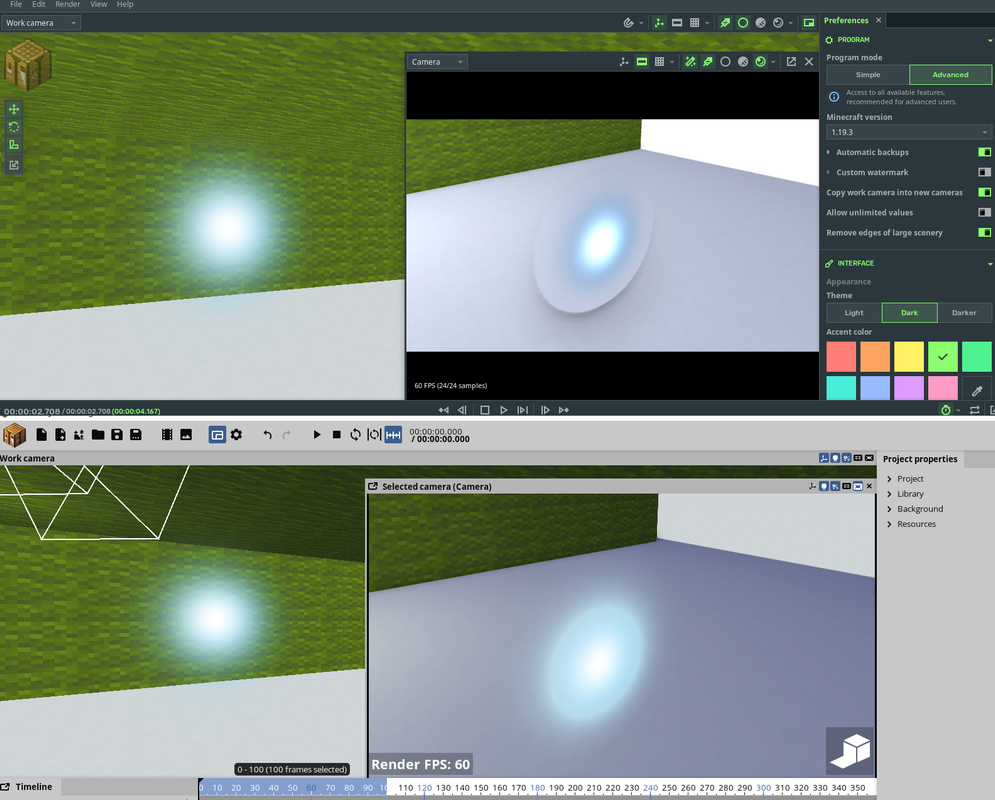
Task: Toggle the loop arrows icon in the old toolbar
Action: click(x=355, y=435)
